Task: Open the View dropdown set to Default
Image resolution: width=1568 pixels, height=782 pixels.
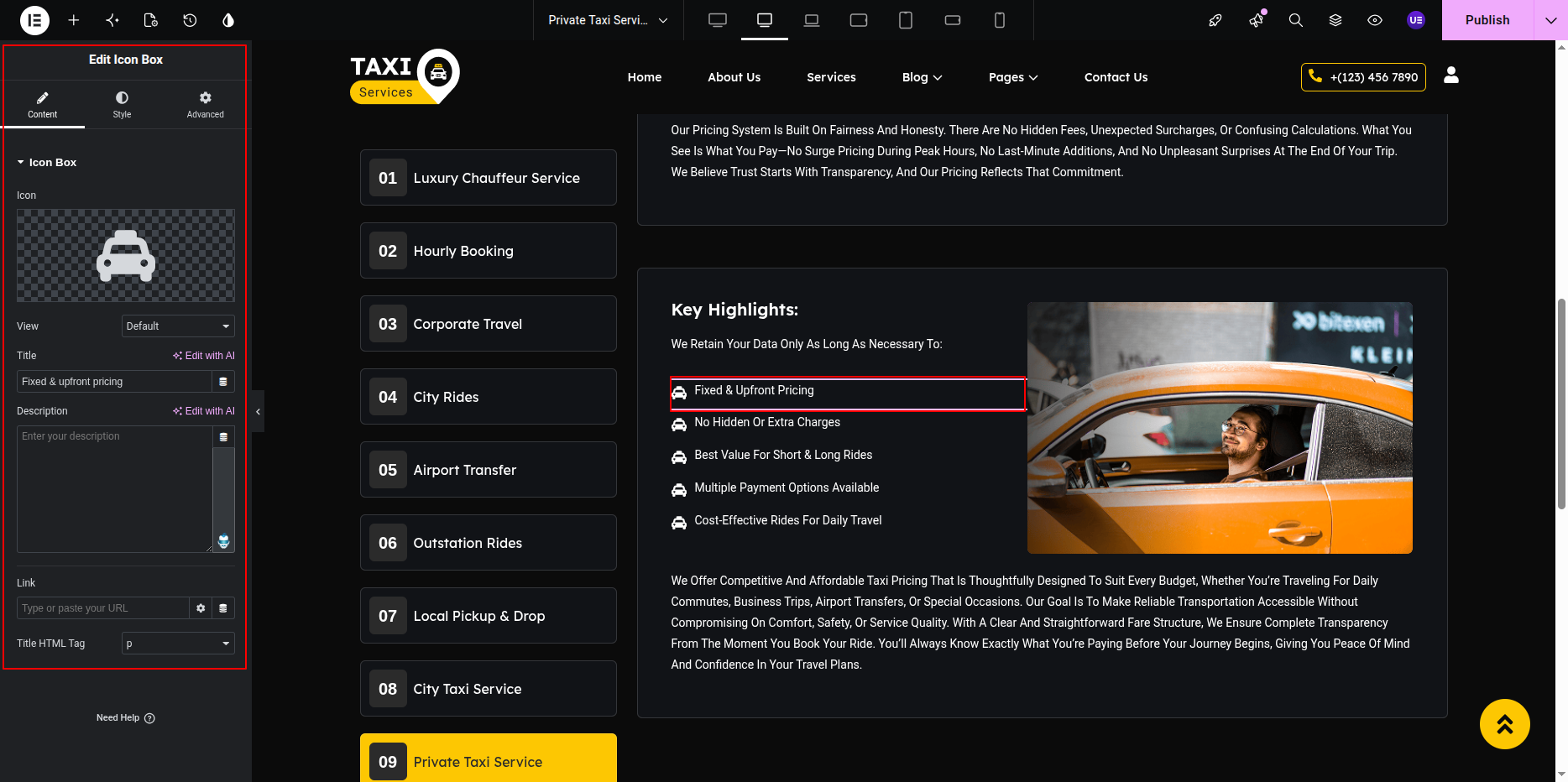Action: coord(178,326)
